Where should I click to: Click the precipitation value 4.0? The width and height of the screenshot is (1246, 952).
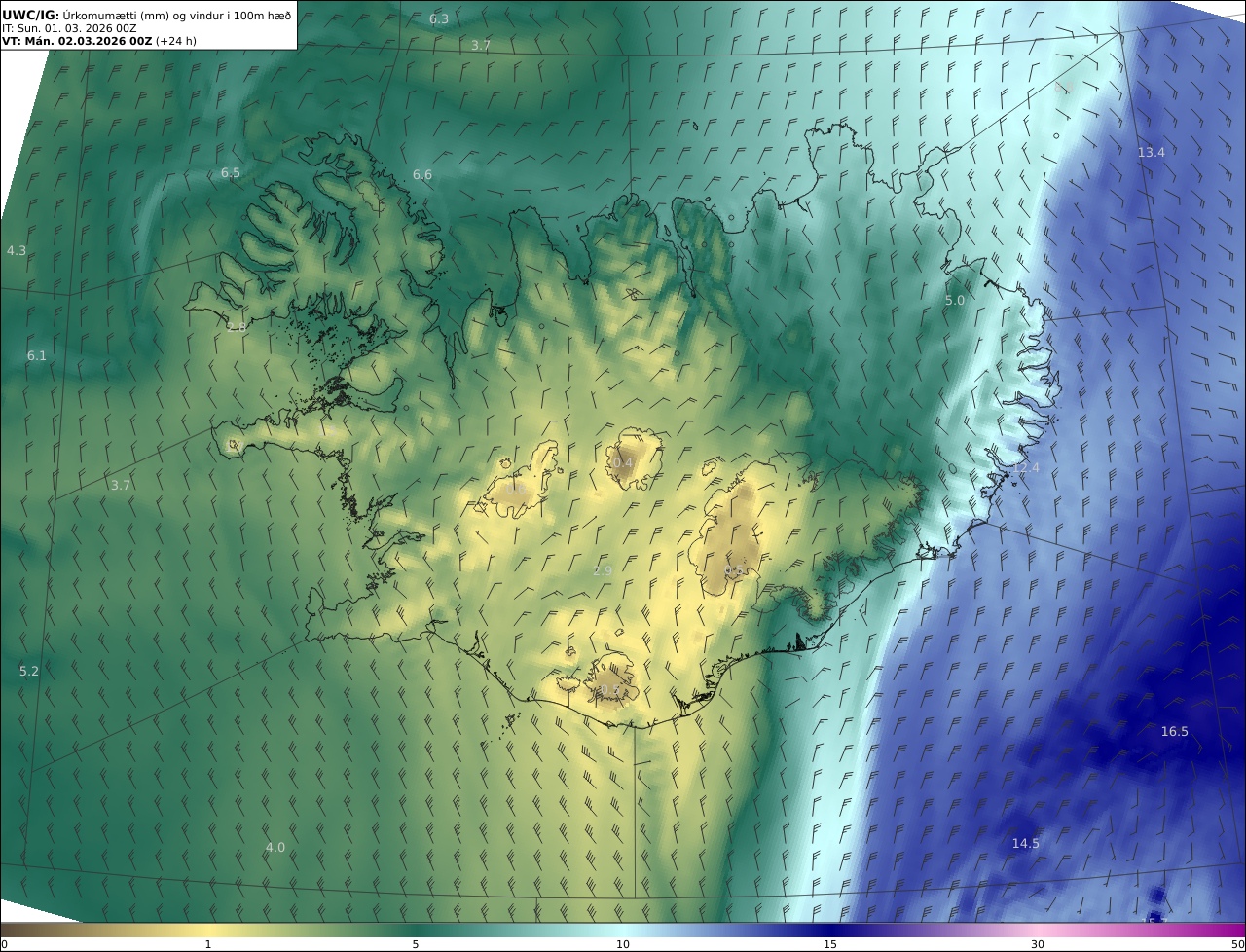275,848
